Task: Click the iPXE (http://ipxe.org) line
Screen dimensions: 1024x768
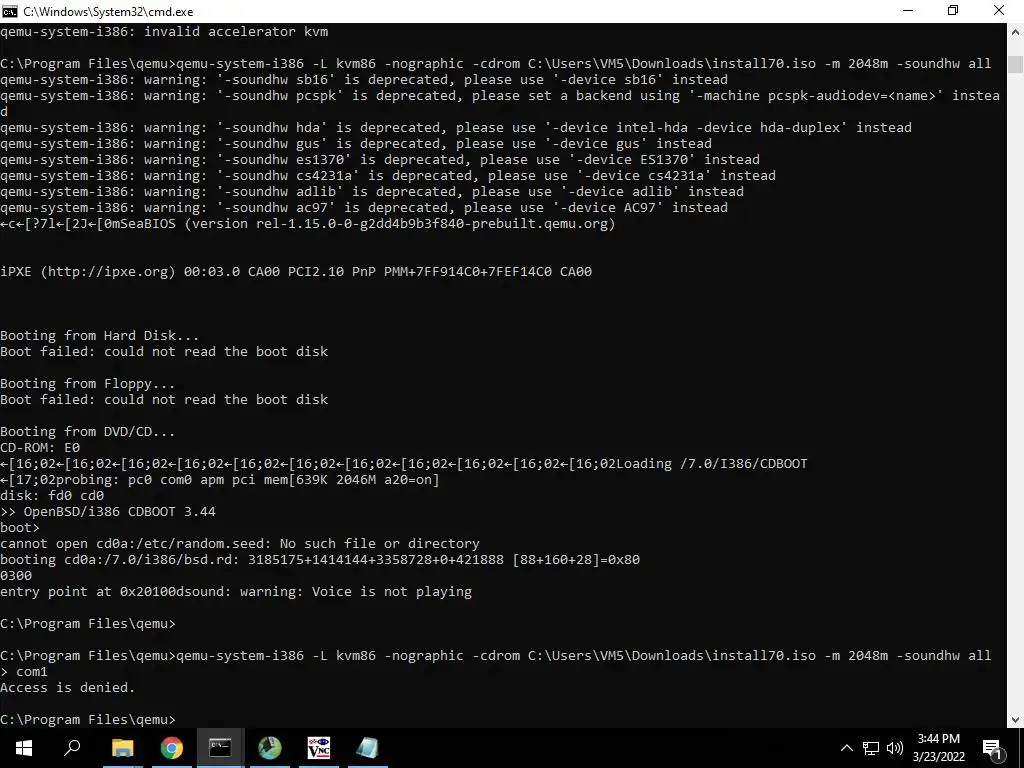Action: pyautogui.click(x=296, y=271)
